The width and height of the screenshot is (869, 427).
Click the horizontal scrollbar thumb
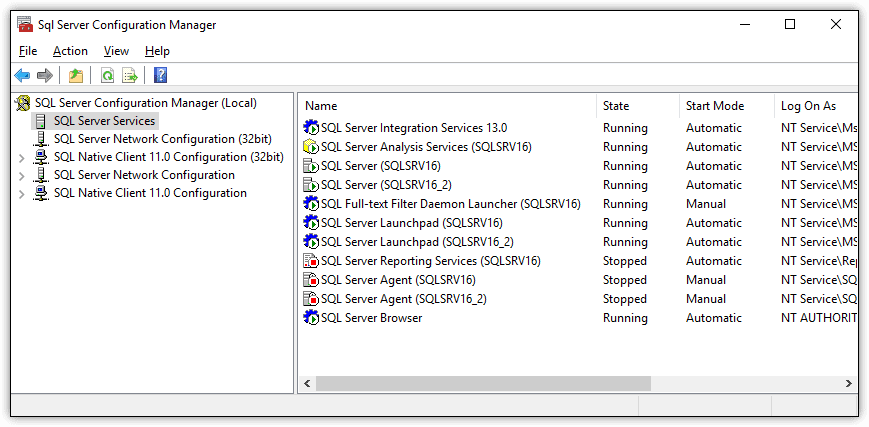point(483,383)
